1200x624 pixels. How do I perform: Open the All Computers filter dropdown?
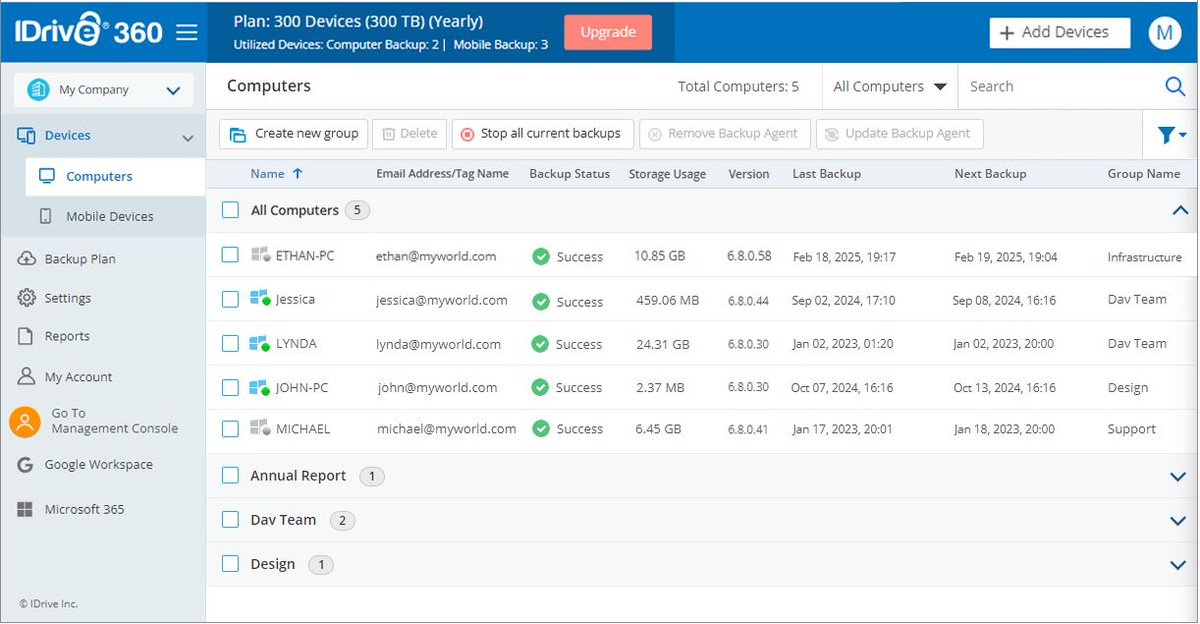click(888, 86)
